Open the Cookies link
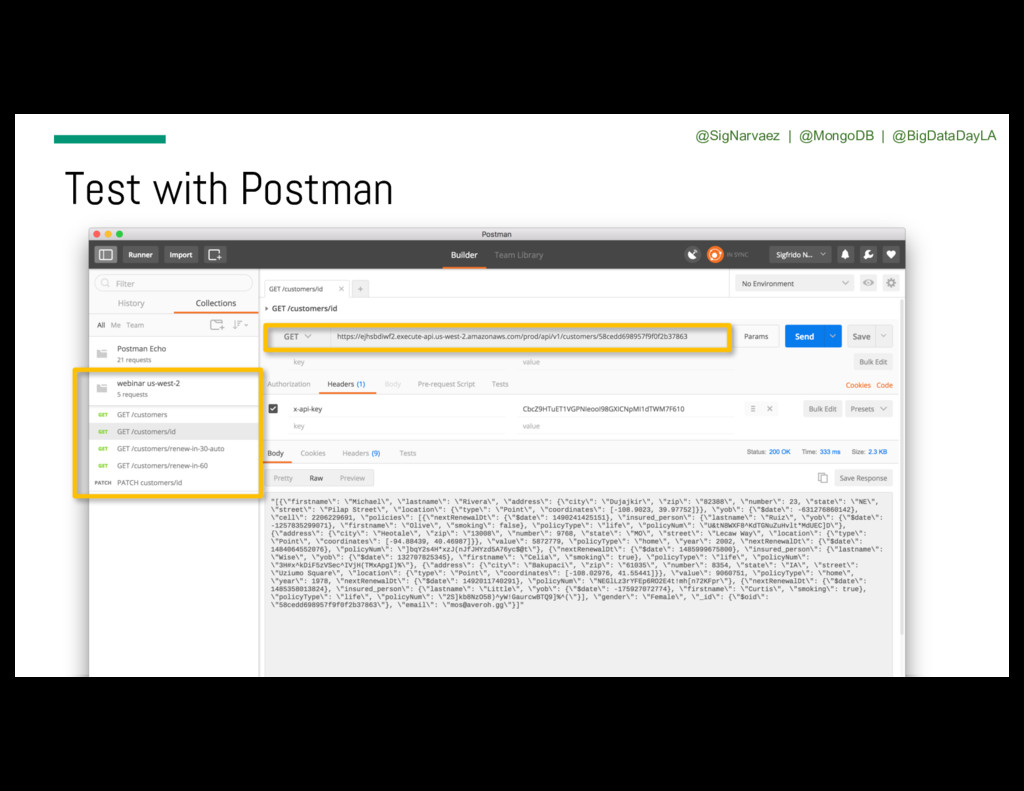The height and width of the screenshot is (791, 1024). tap(858, 385)
